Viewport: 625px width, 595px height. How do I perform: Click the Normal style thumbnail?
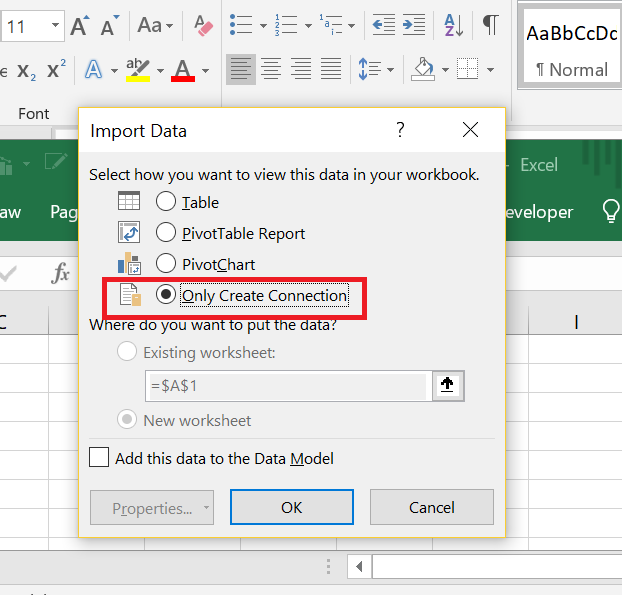click(571, 50)
